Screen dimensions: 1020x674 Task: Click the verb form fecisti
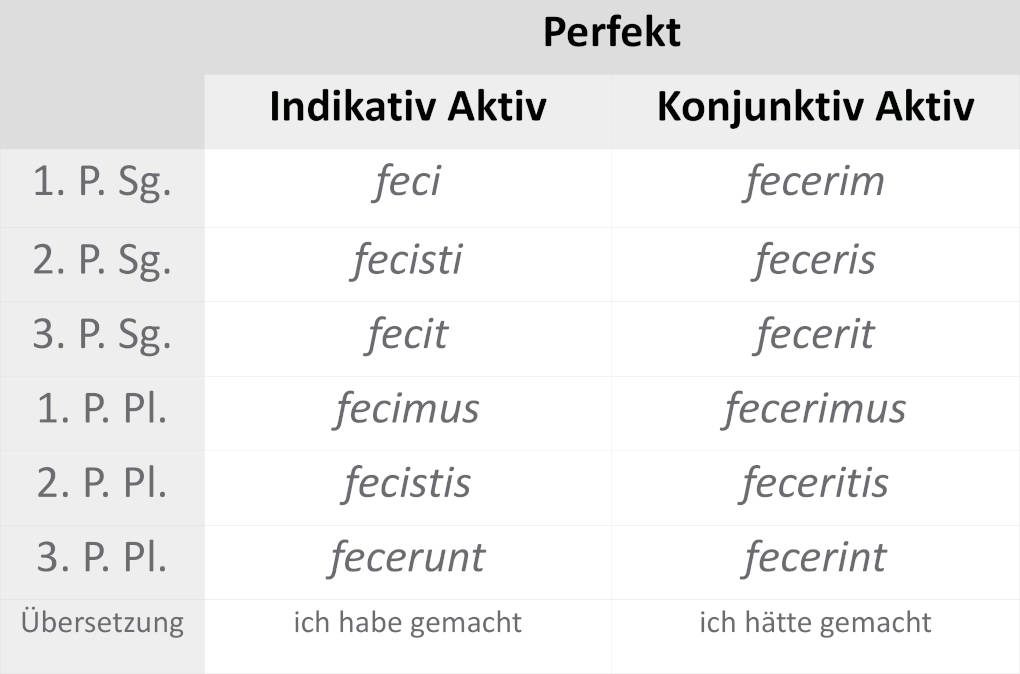coord(407,260)
